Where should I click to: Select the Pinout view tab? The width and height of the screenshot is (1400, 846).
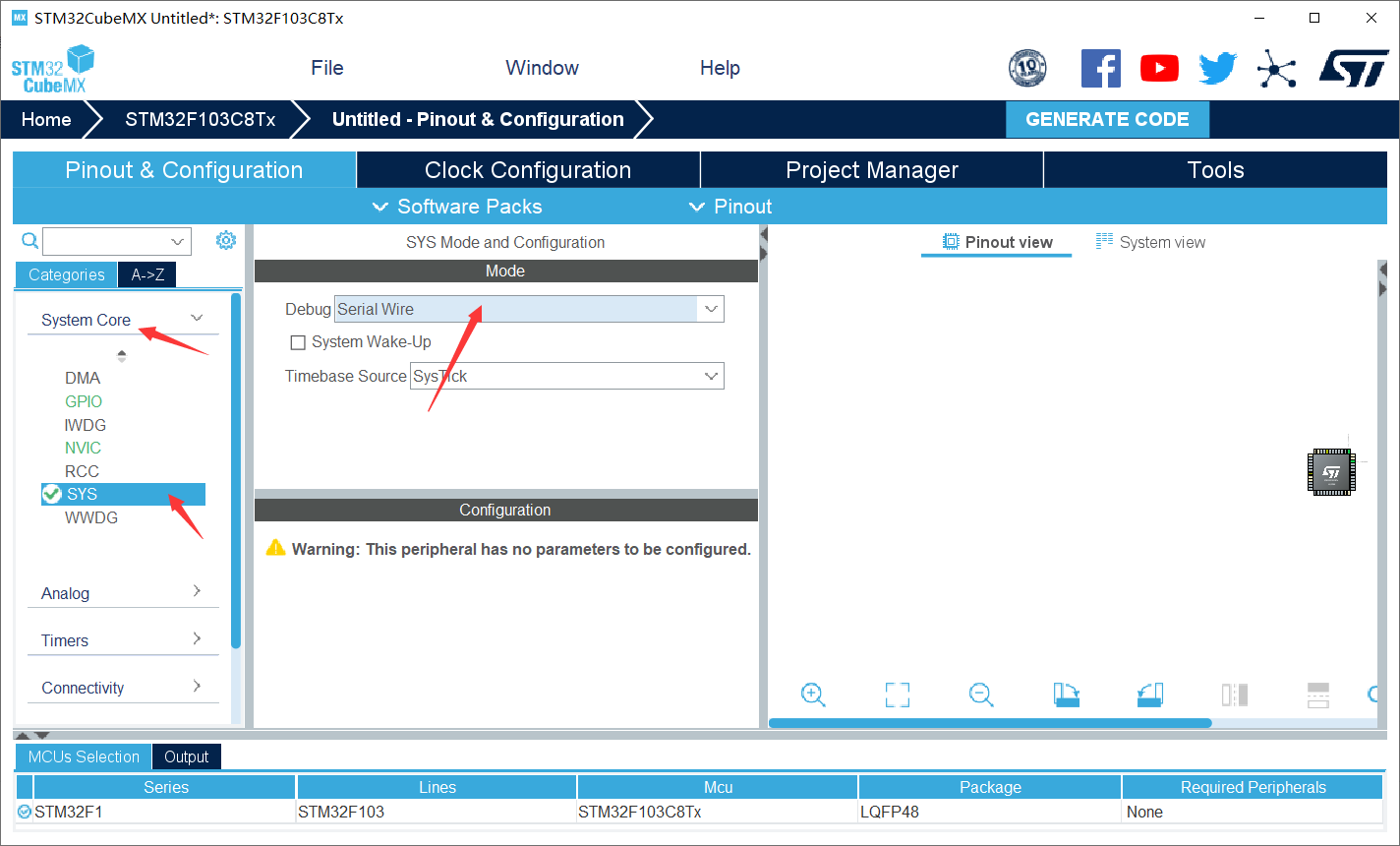click(997, 242)
